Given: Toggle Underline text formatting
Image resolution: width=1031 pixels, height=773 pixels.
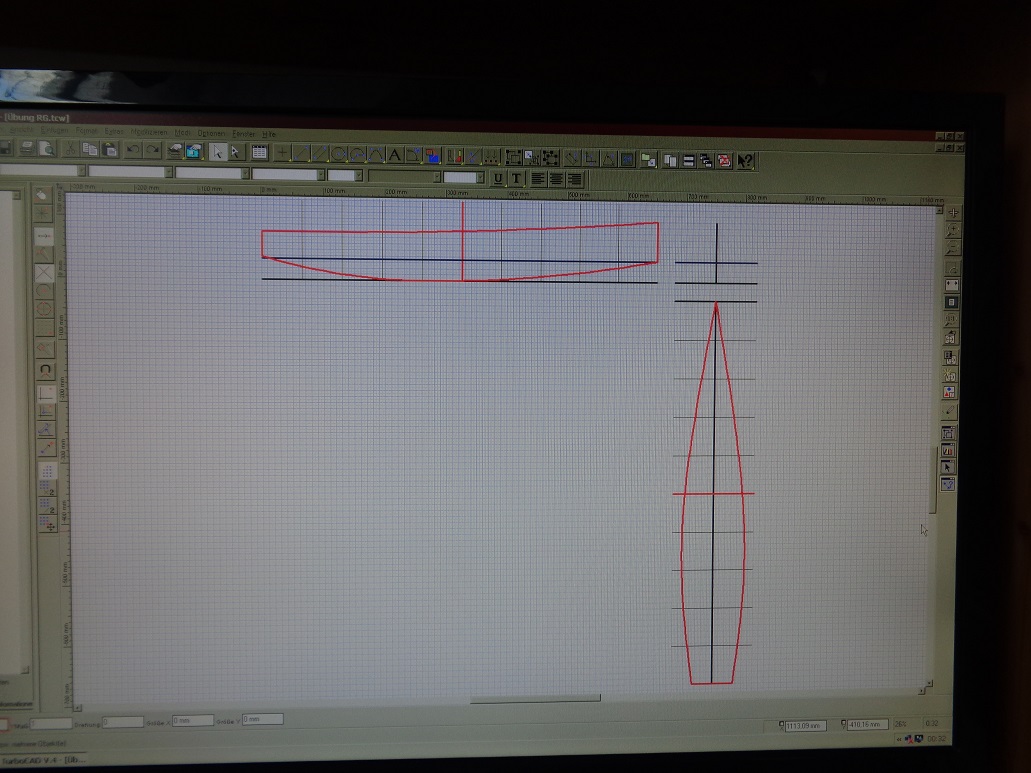Looking at the screenshot, I should pyautogui.click(x=498, y=178).
